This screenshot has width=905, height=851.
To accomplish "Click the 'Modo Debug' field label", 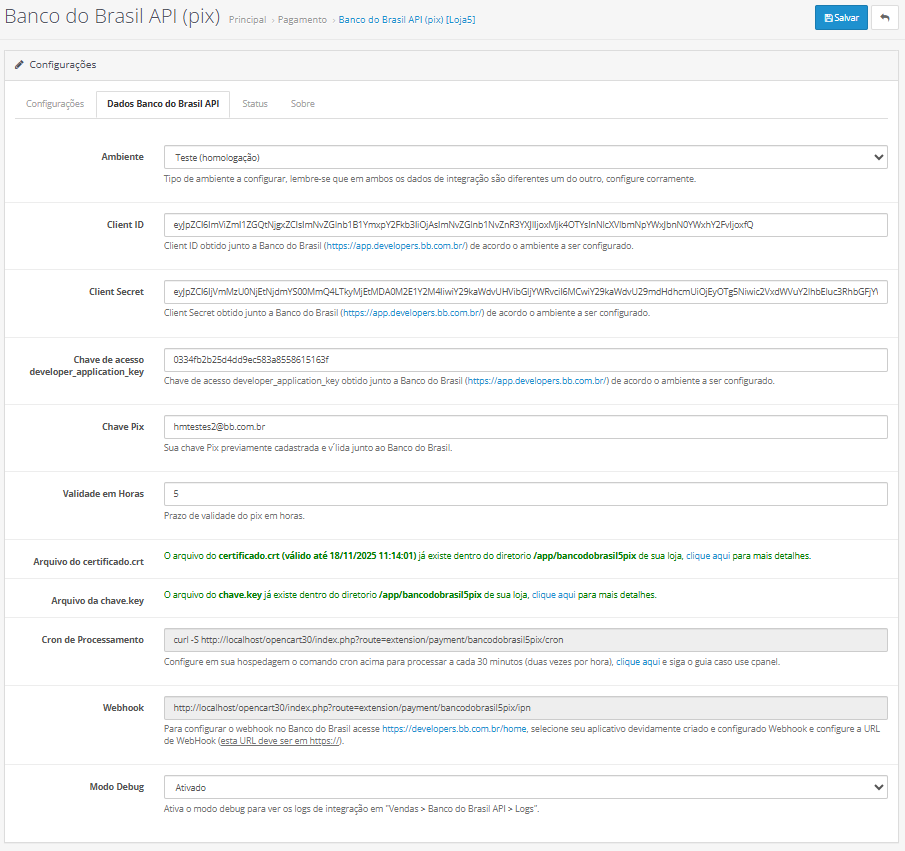I will click(117, 787).
